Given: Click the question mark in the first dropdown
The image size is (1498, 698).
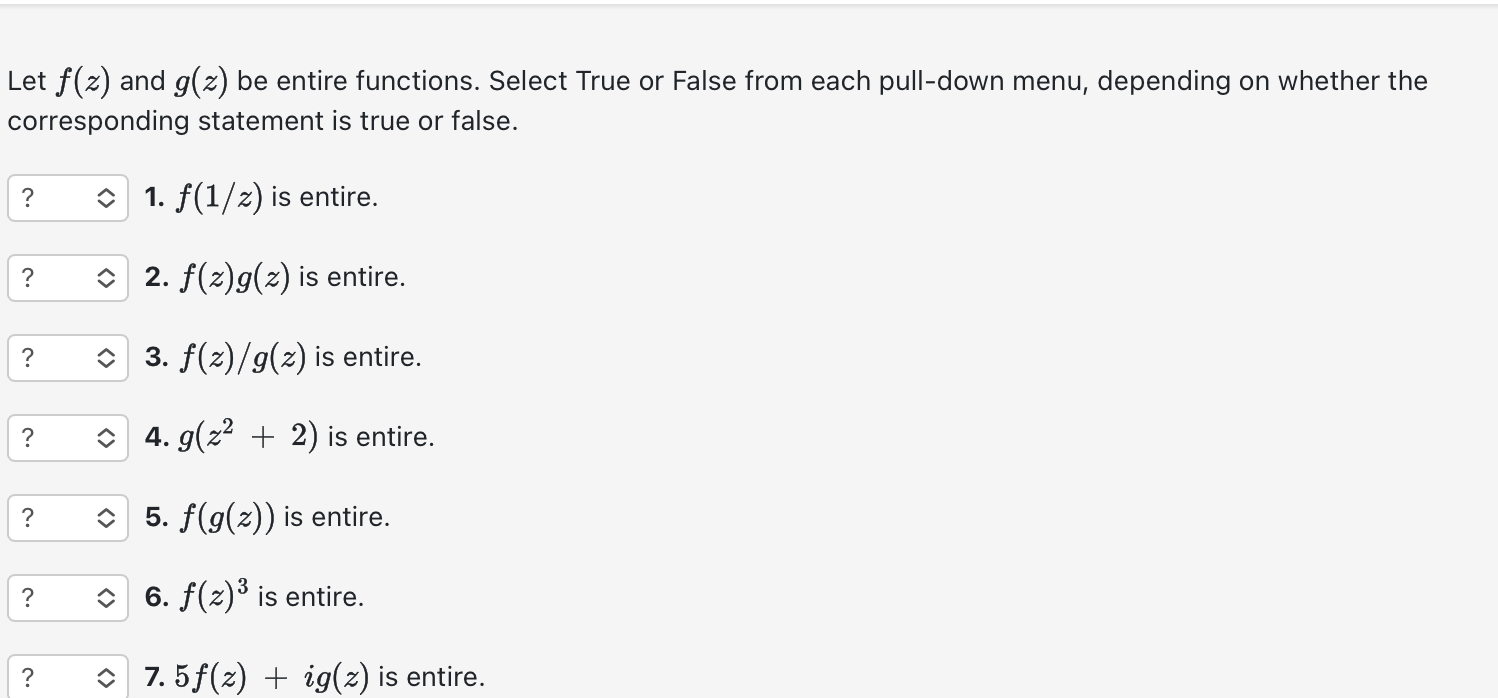Looking at the screenshot, I should (x=25, y=197).
